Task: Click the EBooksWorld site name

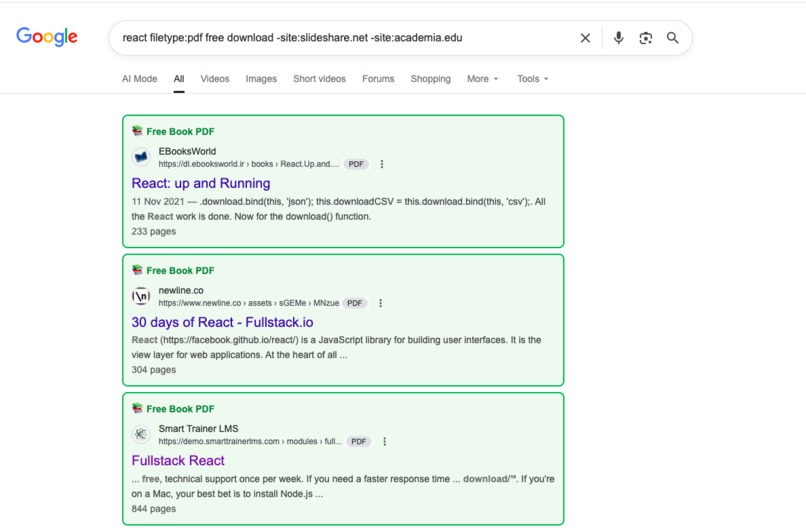Action: [187, 151]
